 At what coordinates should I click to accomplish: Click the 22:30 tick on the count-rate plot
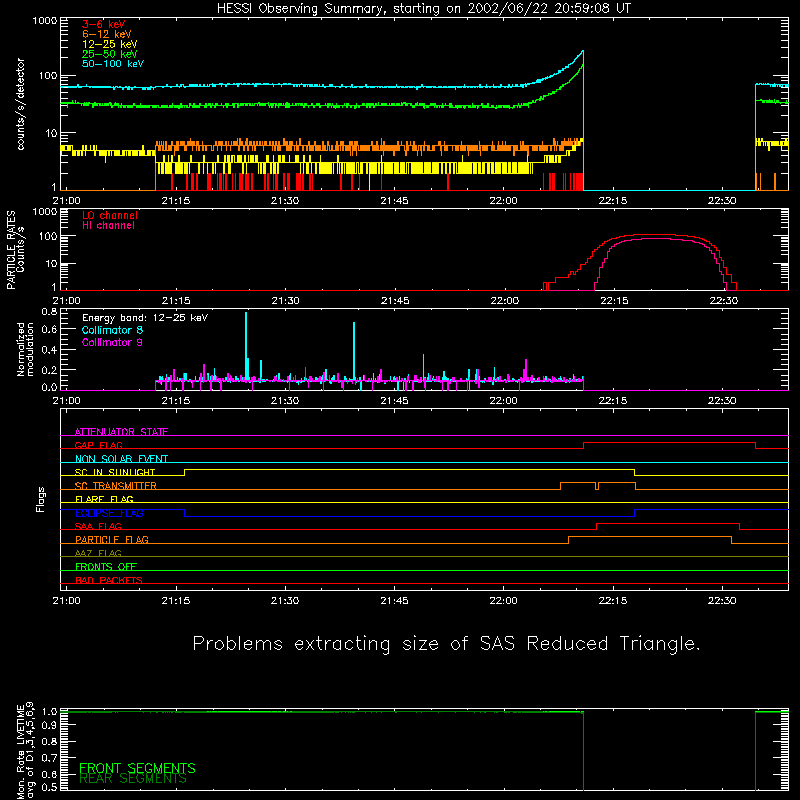722,201
